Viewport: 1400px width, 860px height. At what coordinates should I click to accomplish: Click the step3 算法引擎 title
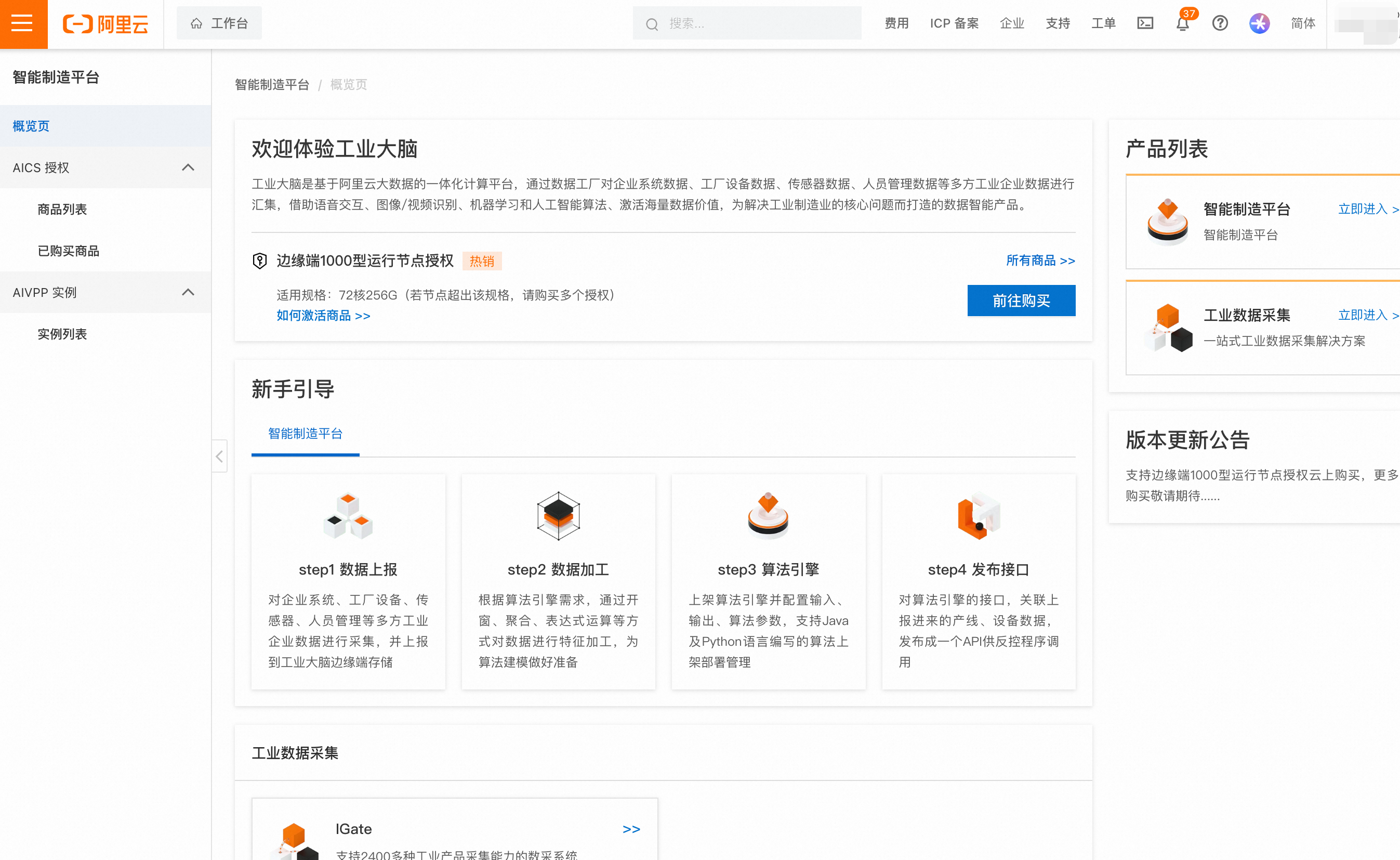click(768, 569)
